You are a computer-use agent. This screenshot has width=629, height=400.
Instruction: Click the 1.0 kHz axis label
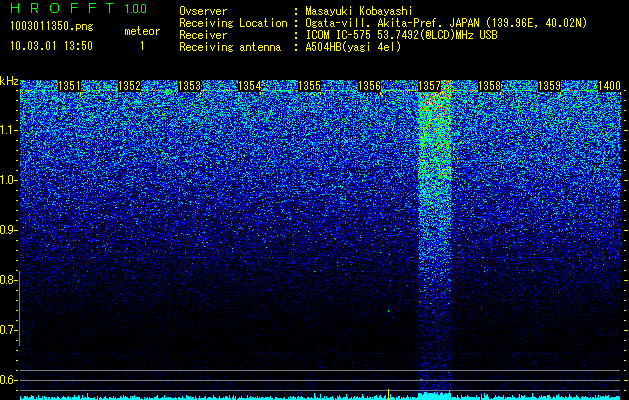(7, 181)
